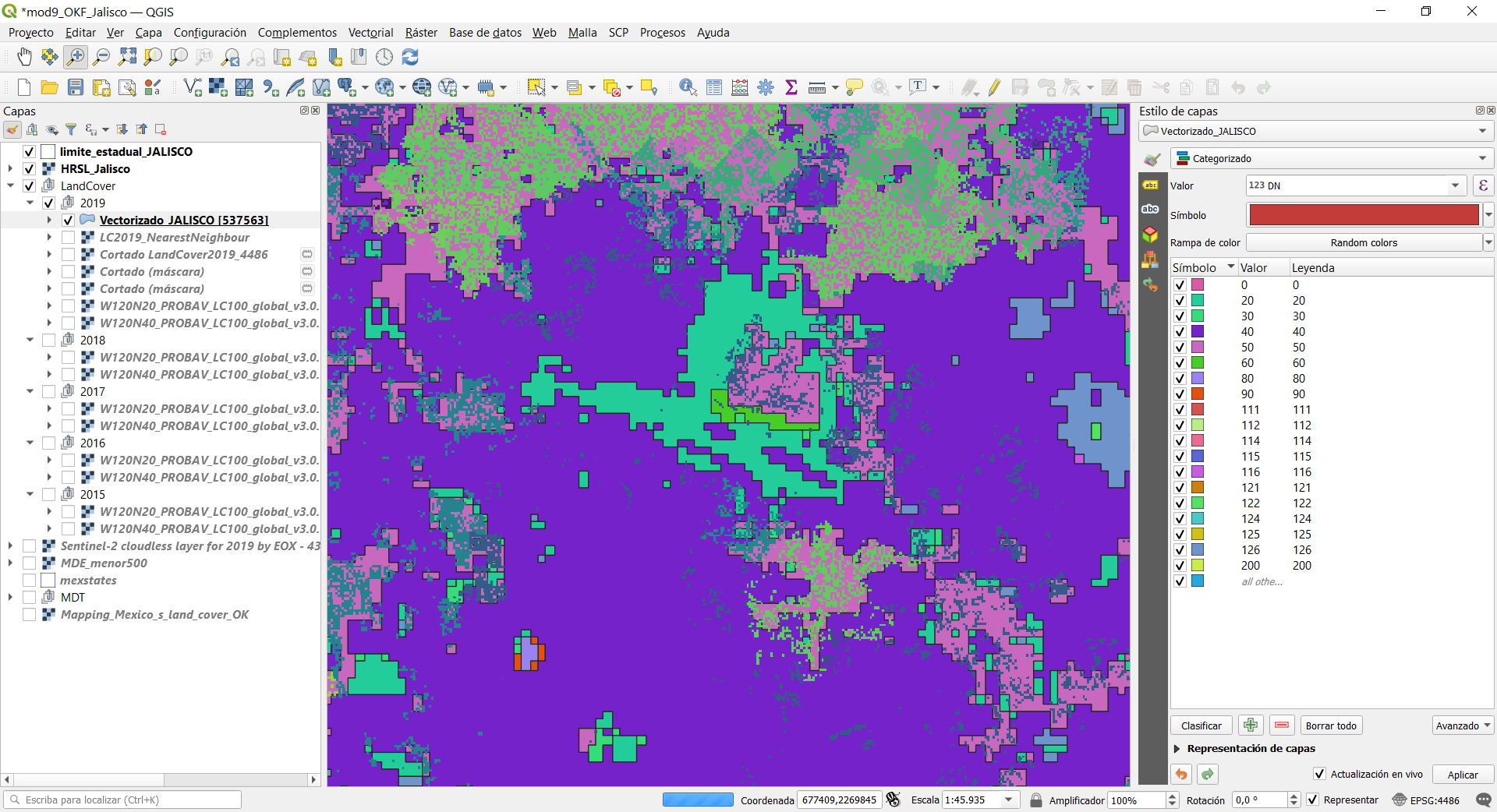Click the red Símbolo color bar

coord(1364,214)
